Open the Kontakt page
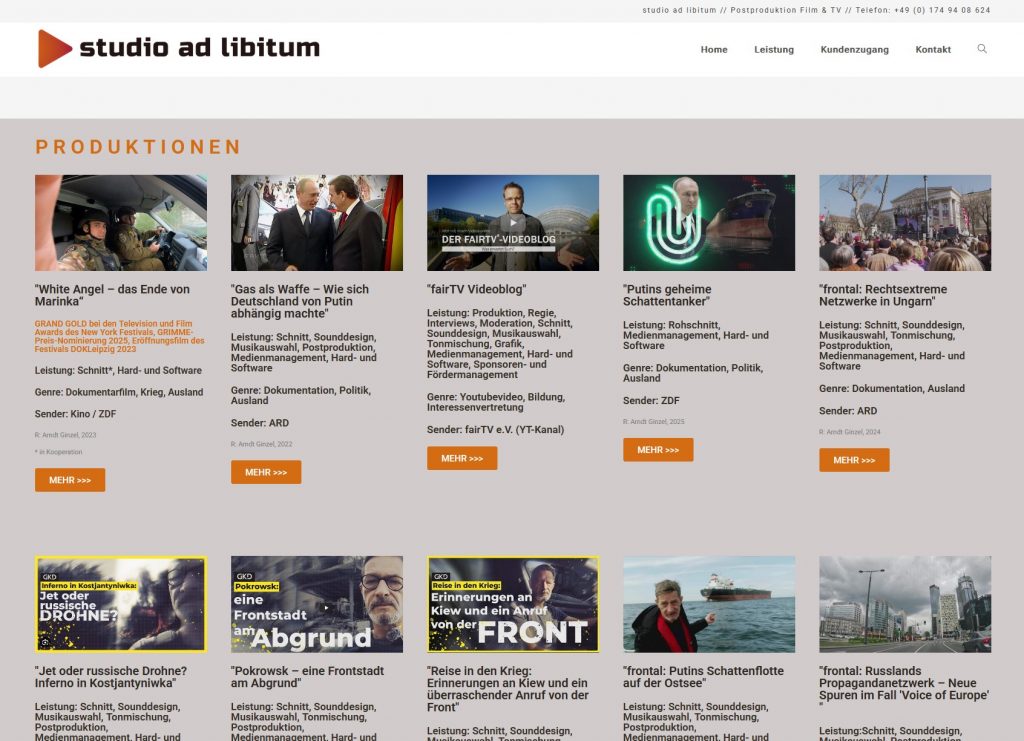Screen dimensions: 1024x741 (932, 50)
